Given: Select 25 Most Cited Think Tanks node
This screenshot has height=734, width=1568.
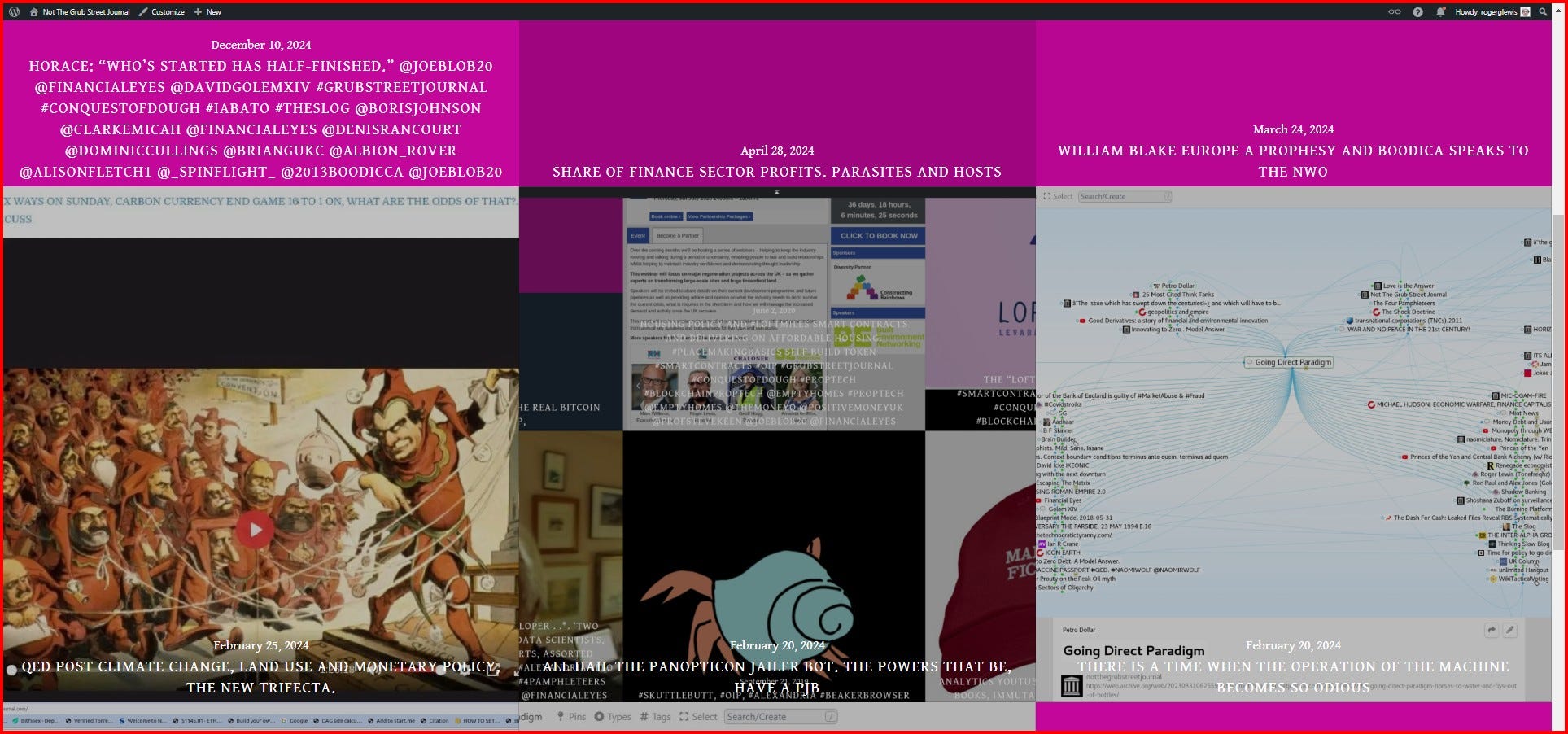Looking at the screenshot, I should pos(1173,295).
